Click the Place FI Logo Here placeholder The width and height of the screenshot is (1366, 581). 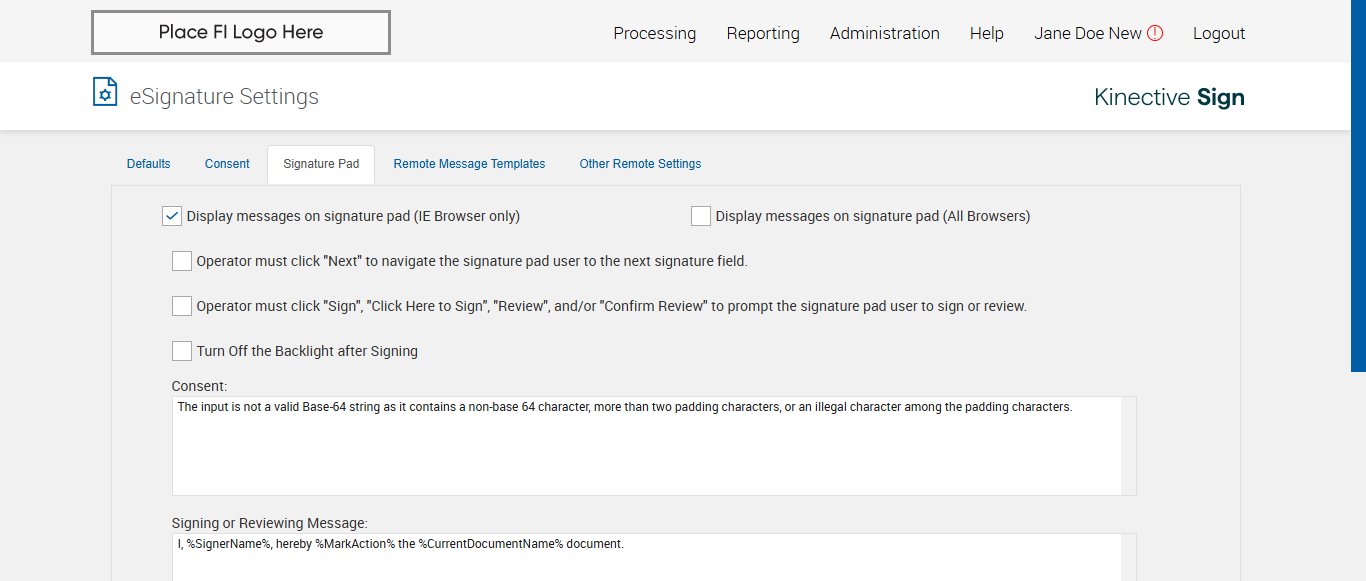point(241,33)
